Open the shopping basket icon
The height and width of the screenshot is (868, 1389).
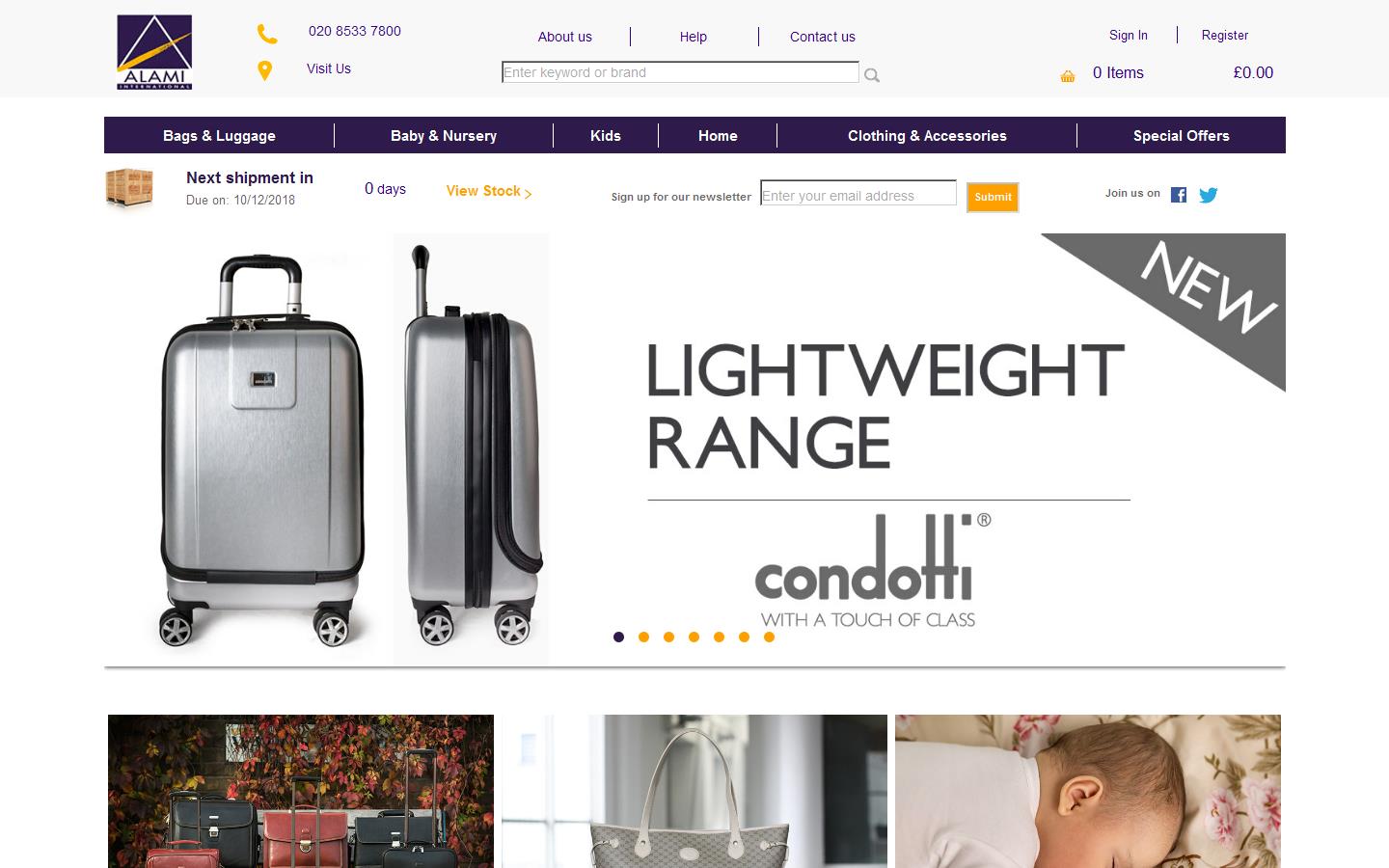pyautogui.click(x=1068, y=76)
